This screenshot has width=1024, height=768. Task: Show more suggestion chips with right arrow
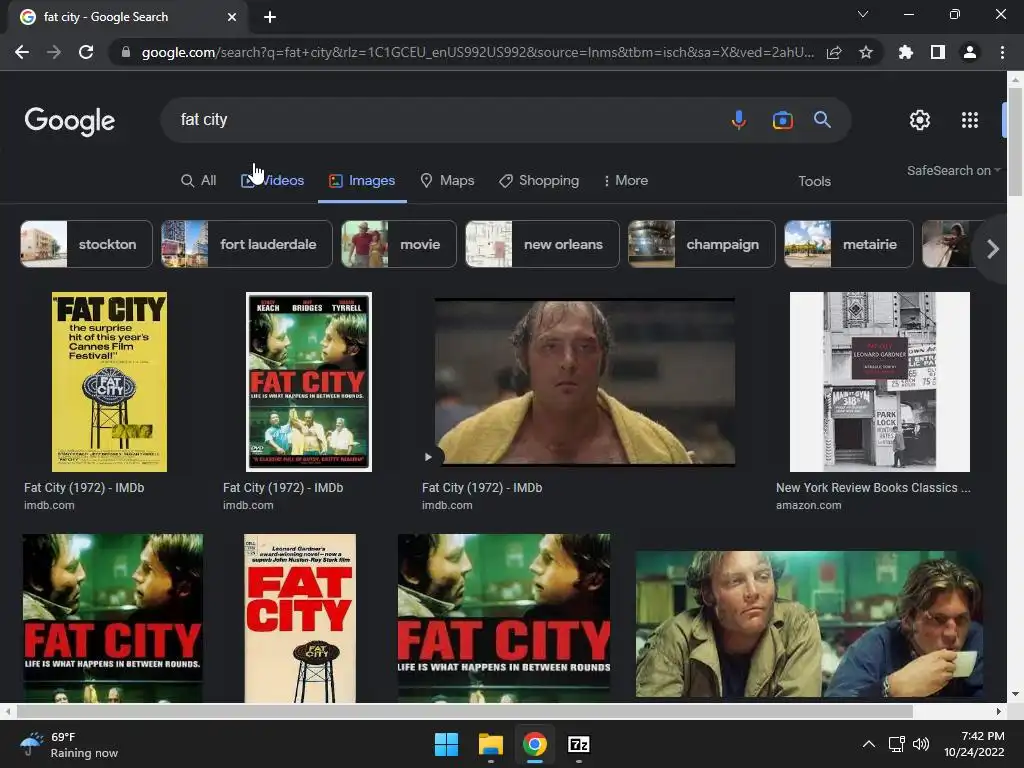[992, 249]
